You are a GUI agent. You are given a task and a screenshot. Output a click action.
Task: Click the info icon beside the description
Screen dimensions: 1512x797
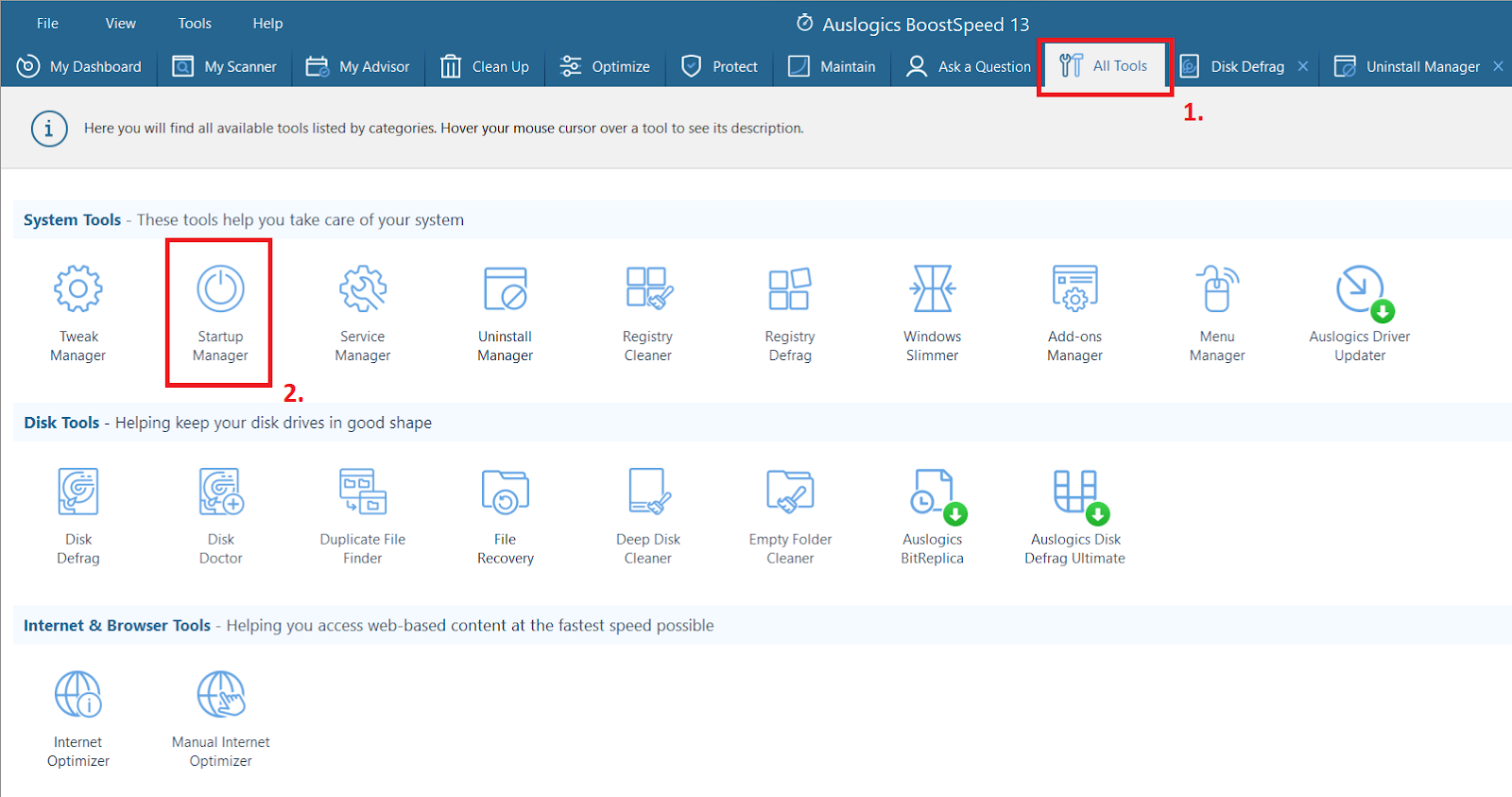coord(49,129)
